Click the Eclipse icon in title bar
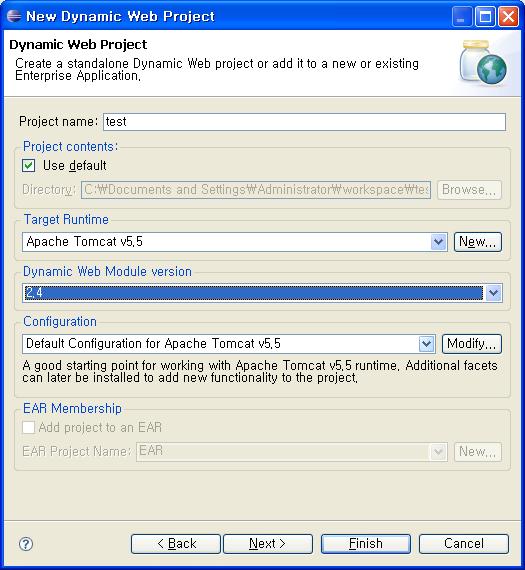This screenshot has width=525, height=570. pos(13,16)
